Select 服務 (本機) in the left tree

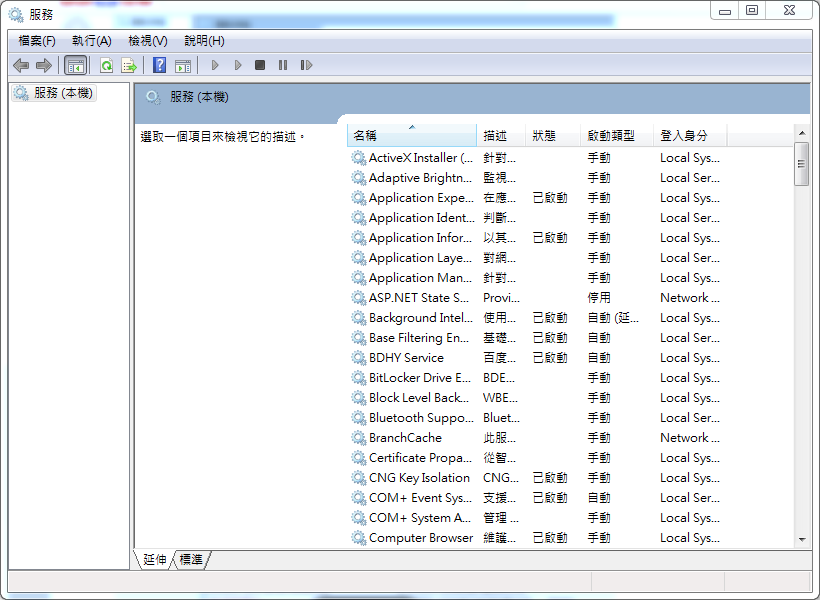click(54, 93)
